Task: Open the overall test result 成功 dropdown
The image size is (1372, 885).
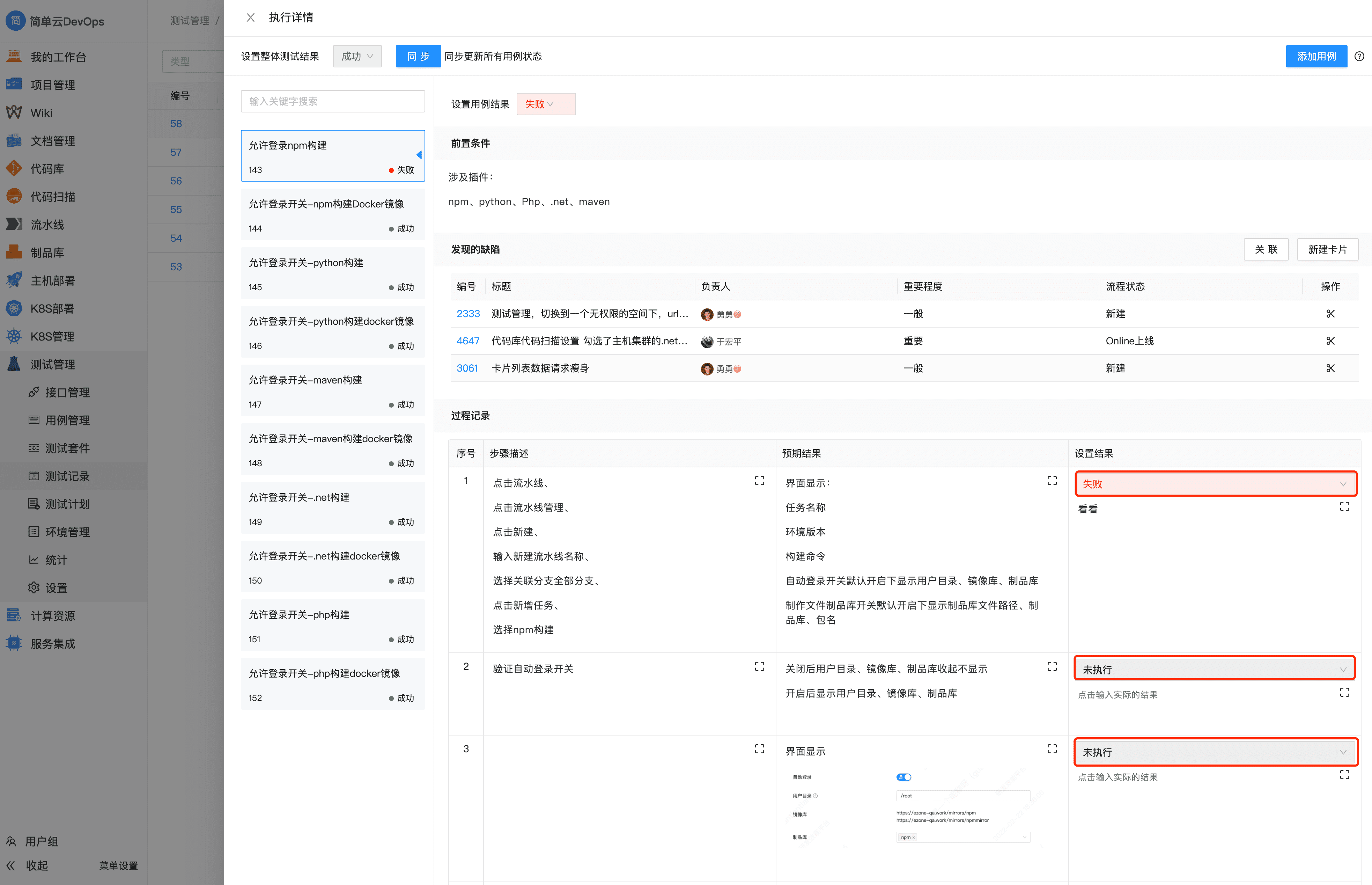Action: (x=357, y=56)
